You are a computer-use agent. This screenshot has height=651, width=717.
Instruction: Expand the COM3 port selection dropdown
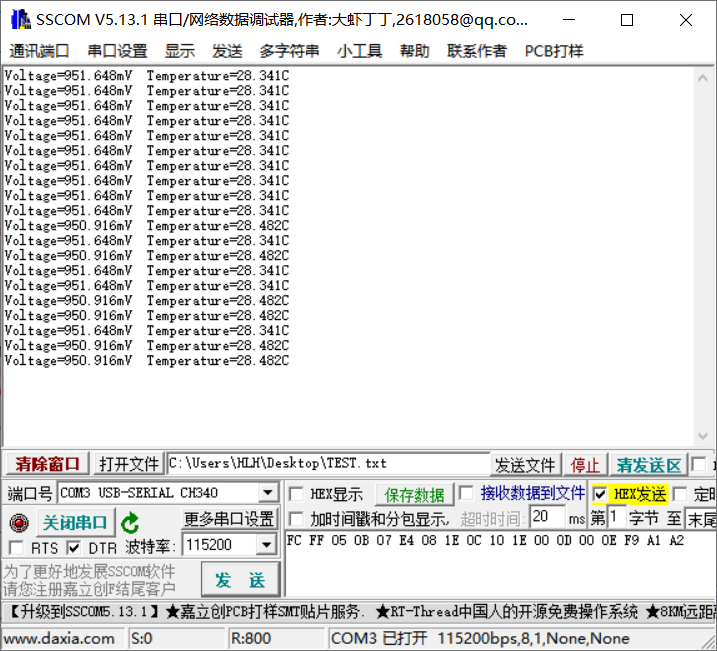[268, 493]
